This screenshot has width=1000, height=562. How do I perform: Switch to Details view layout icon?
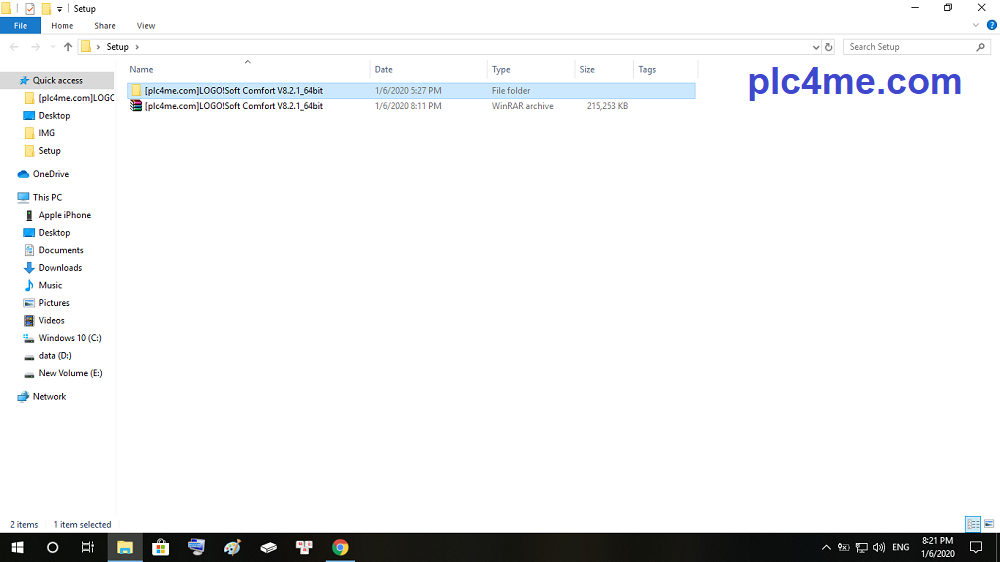point(973,524)
